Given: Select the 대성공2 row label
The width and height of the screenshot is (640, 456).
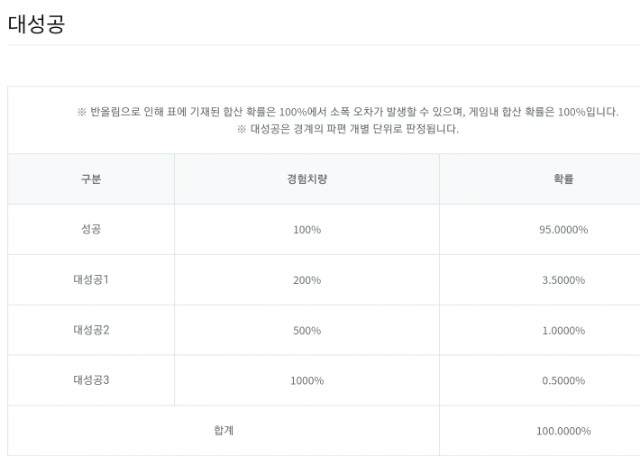Looking at the screenshot, I should pos(90,329).
